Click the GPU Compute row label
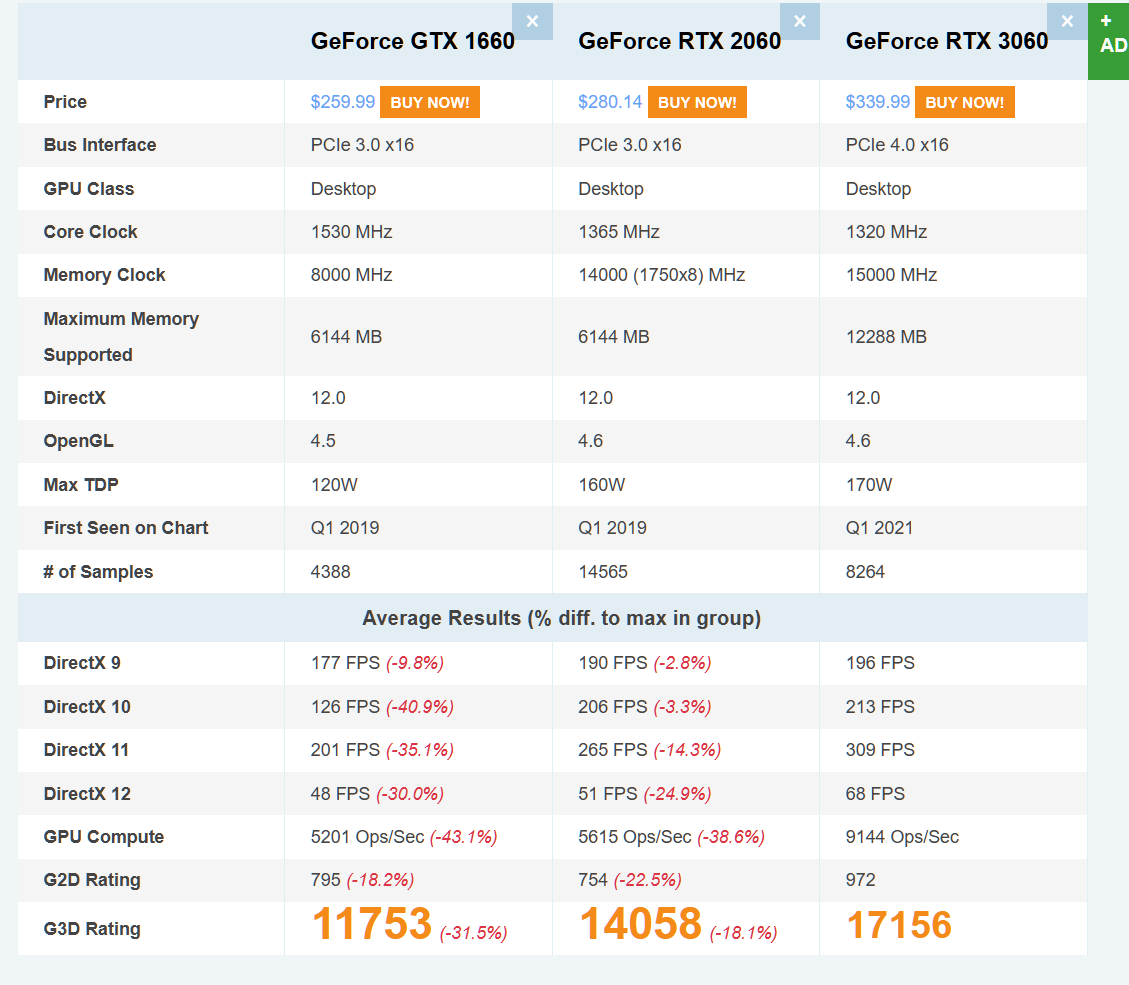Image resolution: width=1129 pixels, height=985 pixels. [104, 837]
